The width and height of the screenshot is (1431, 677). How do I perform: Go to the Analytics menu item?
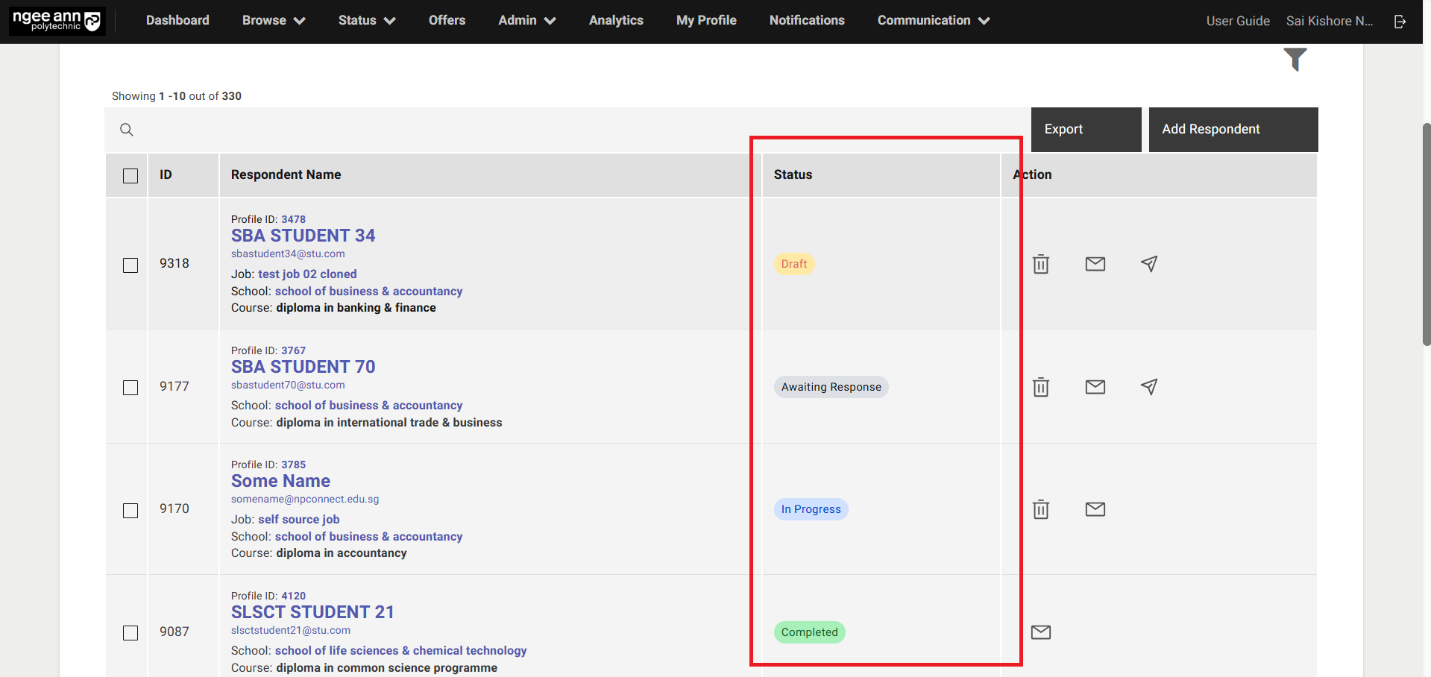pyautogui.click(x=616, y=20)
